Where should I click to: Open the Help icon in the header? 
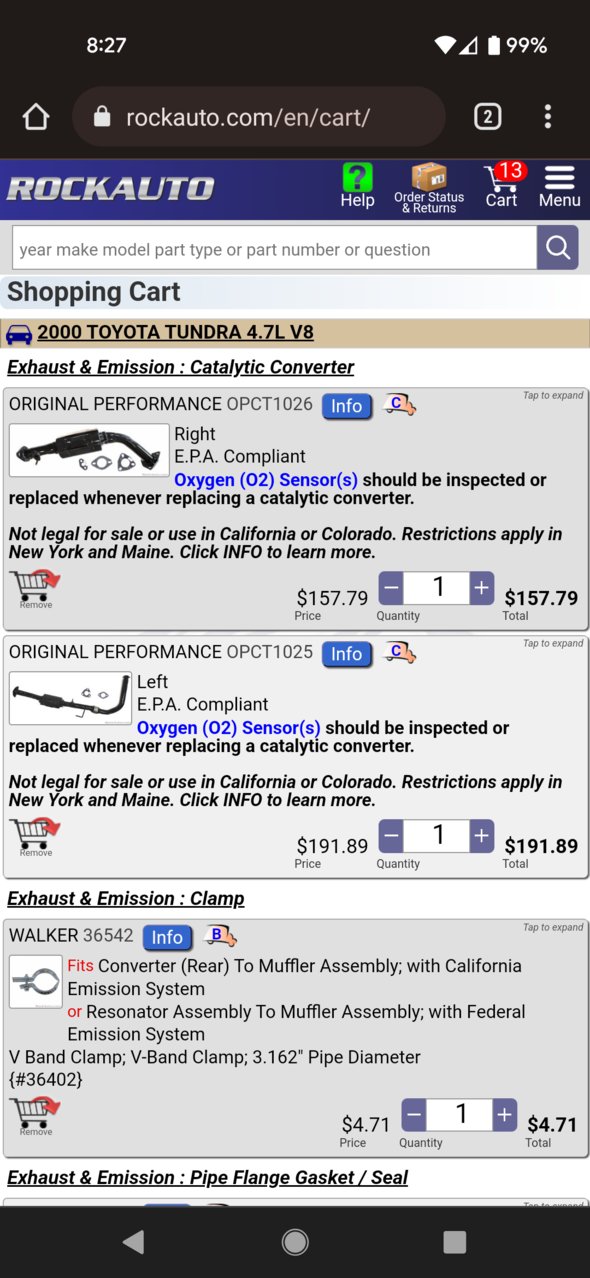[x=357, y=187]
